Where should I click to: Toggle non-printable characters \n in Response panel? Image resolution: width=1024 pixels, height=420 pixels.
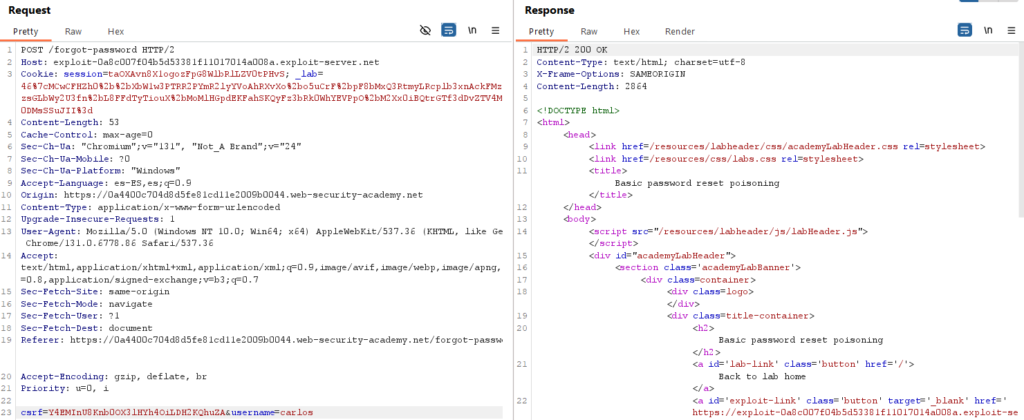988,30
